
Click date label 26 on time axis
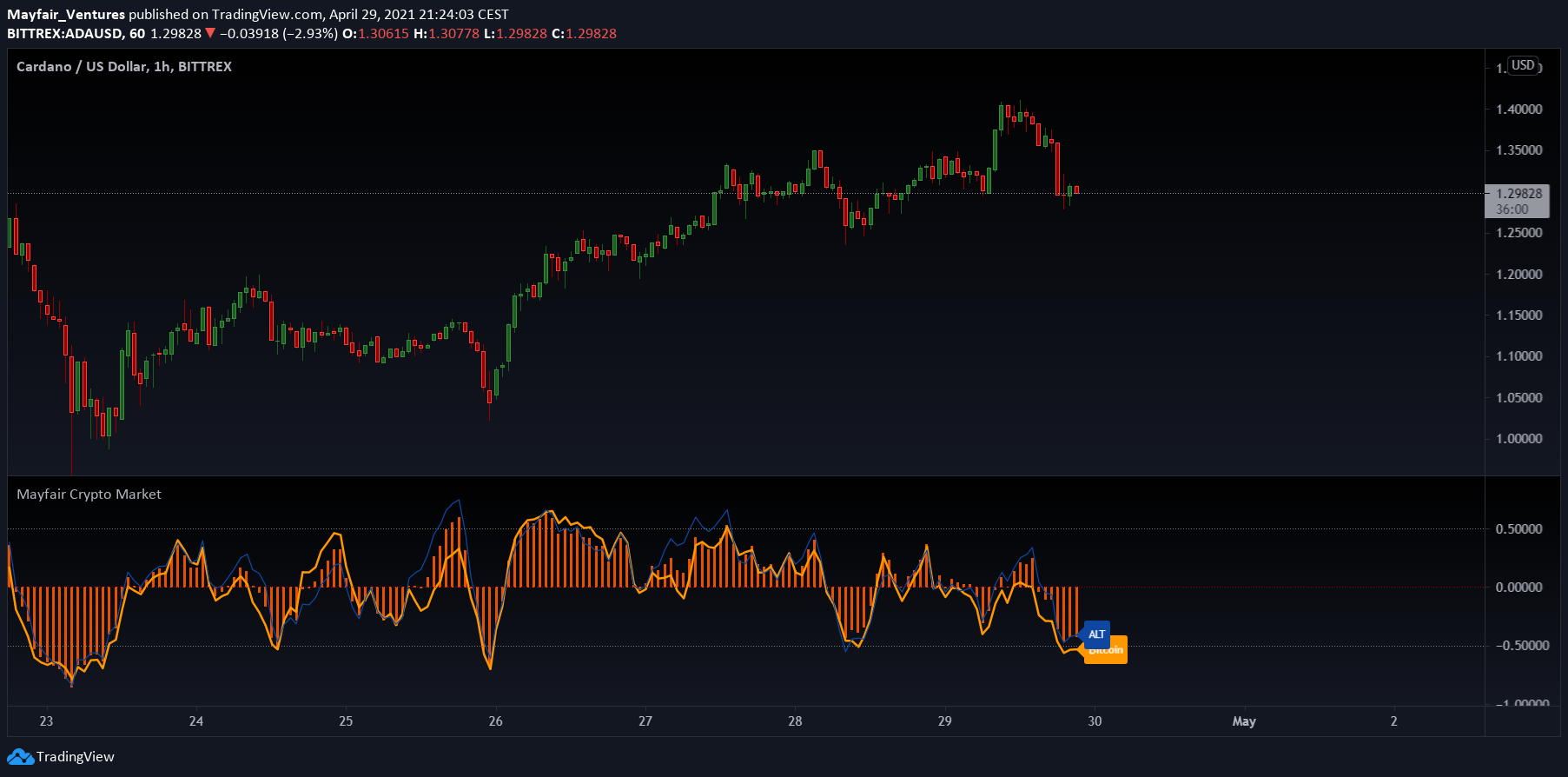(x=495, y=721)
